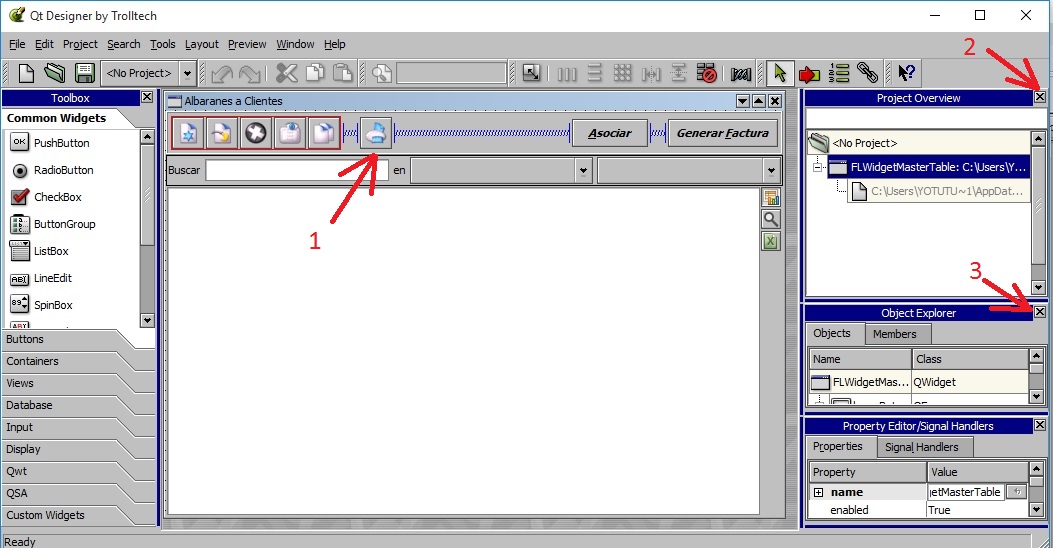
Task: Click the Save diskette toolbar icon
Action: [x=85, y=73]
